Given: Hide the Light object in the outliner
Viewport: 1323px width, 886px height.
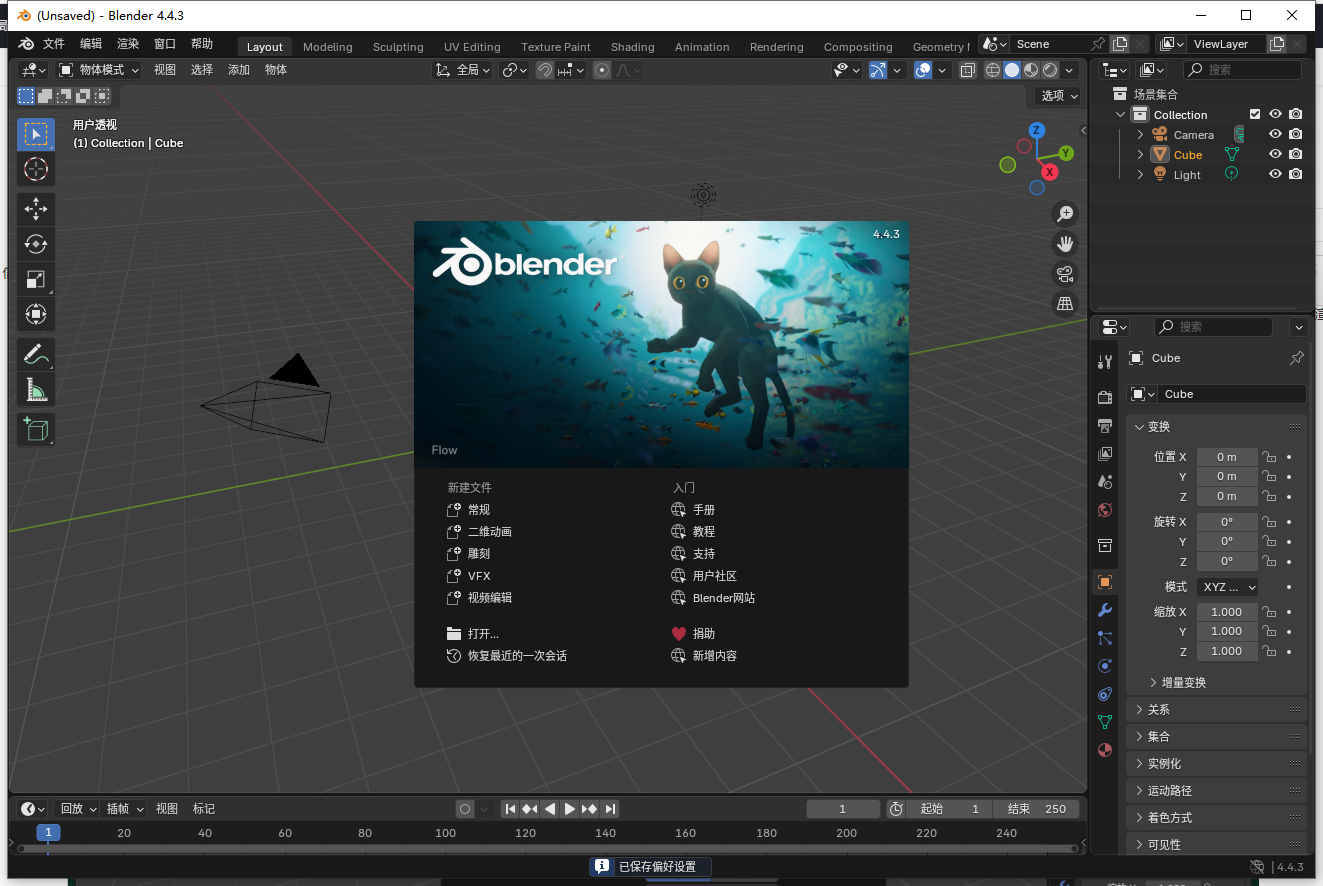Looking at the screenshot, I should (x=1275, y=173).
